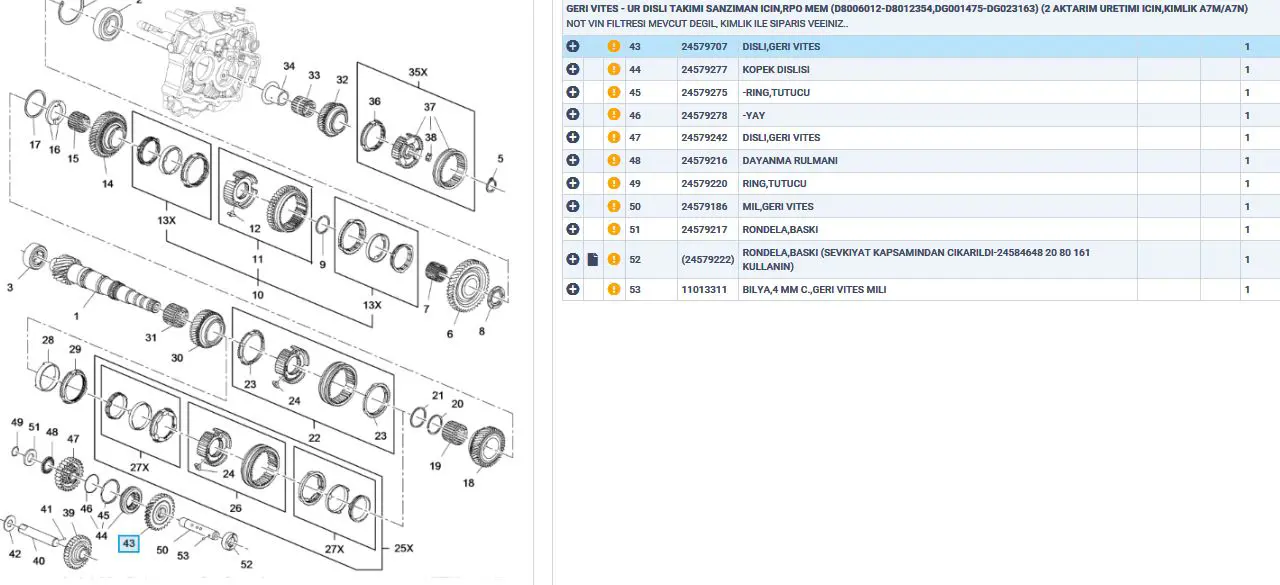Expand the plus button for row 49
Screen dimensions: 1280x585
coord(573,184)
